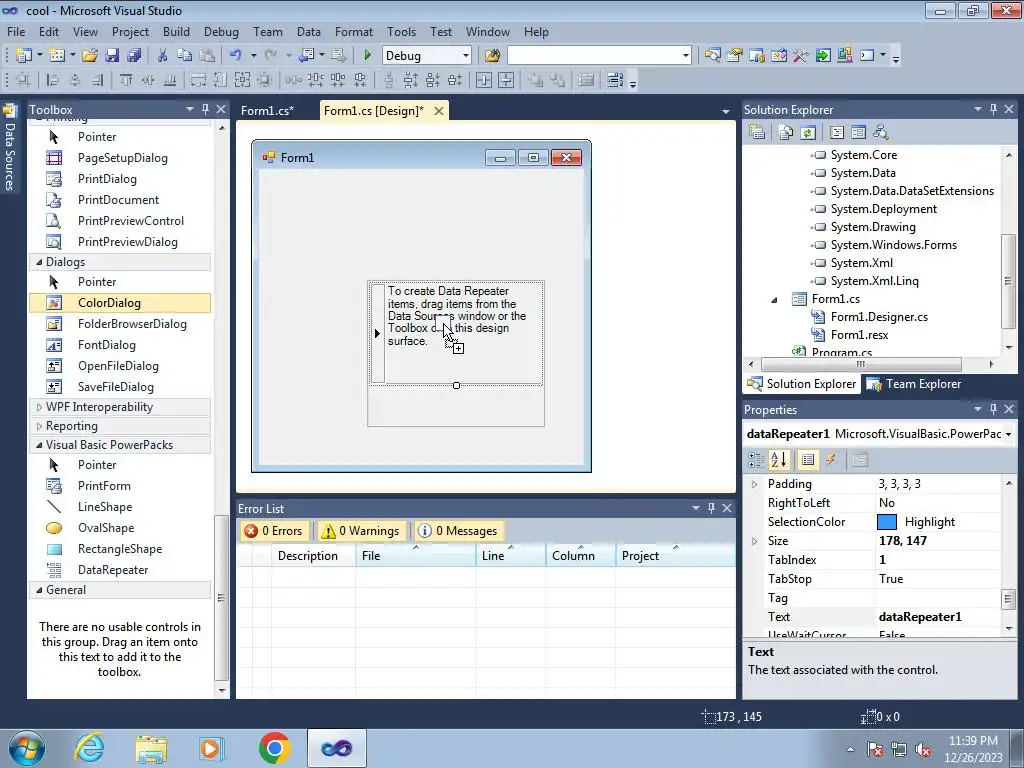This screenshot has height=768, width=1024.
Task: Click the Save All toolbar icon
Action: [133, 56]
